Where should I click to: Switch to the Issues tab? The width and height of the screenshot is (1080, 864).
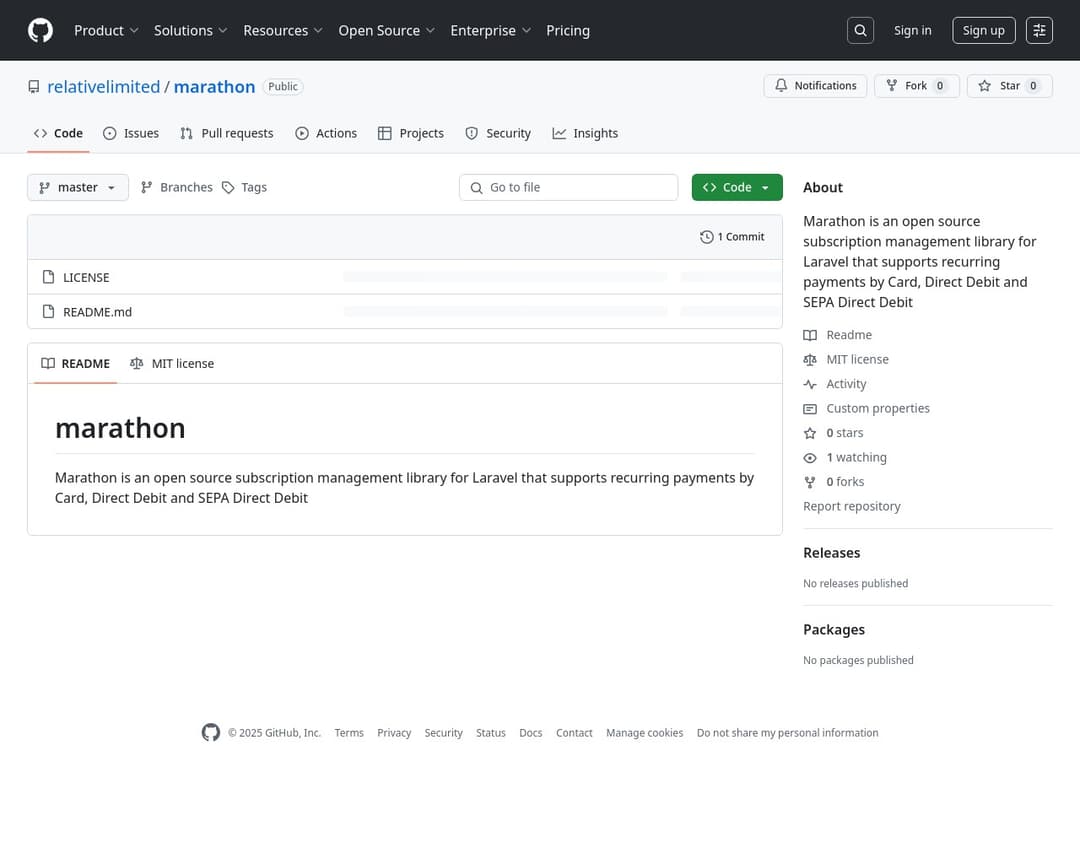tap(131, 134)
